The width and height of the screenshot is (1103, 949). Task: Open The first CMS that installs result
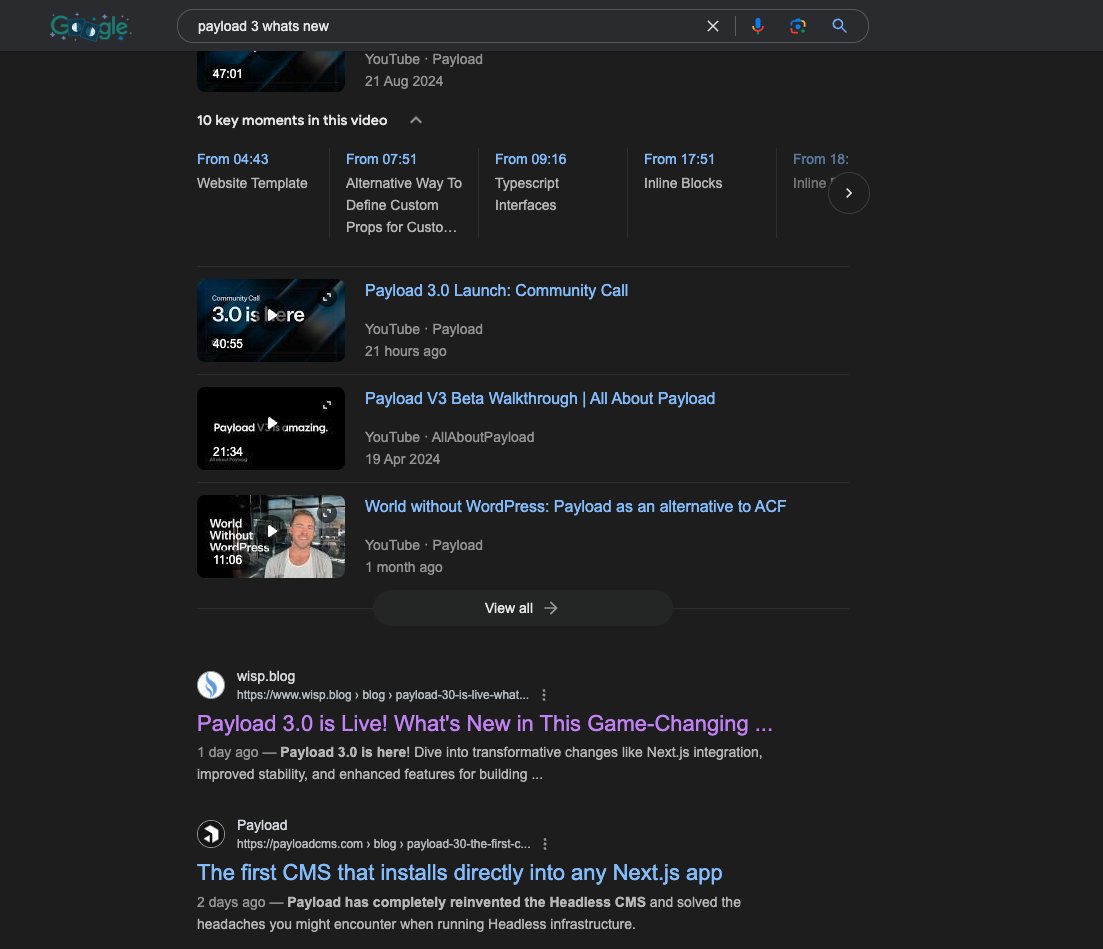click(x=459, y=872)
